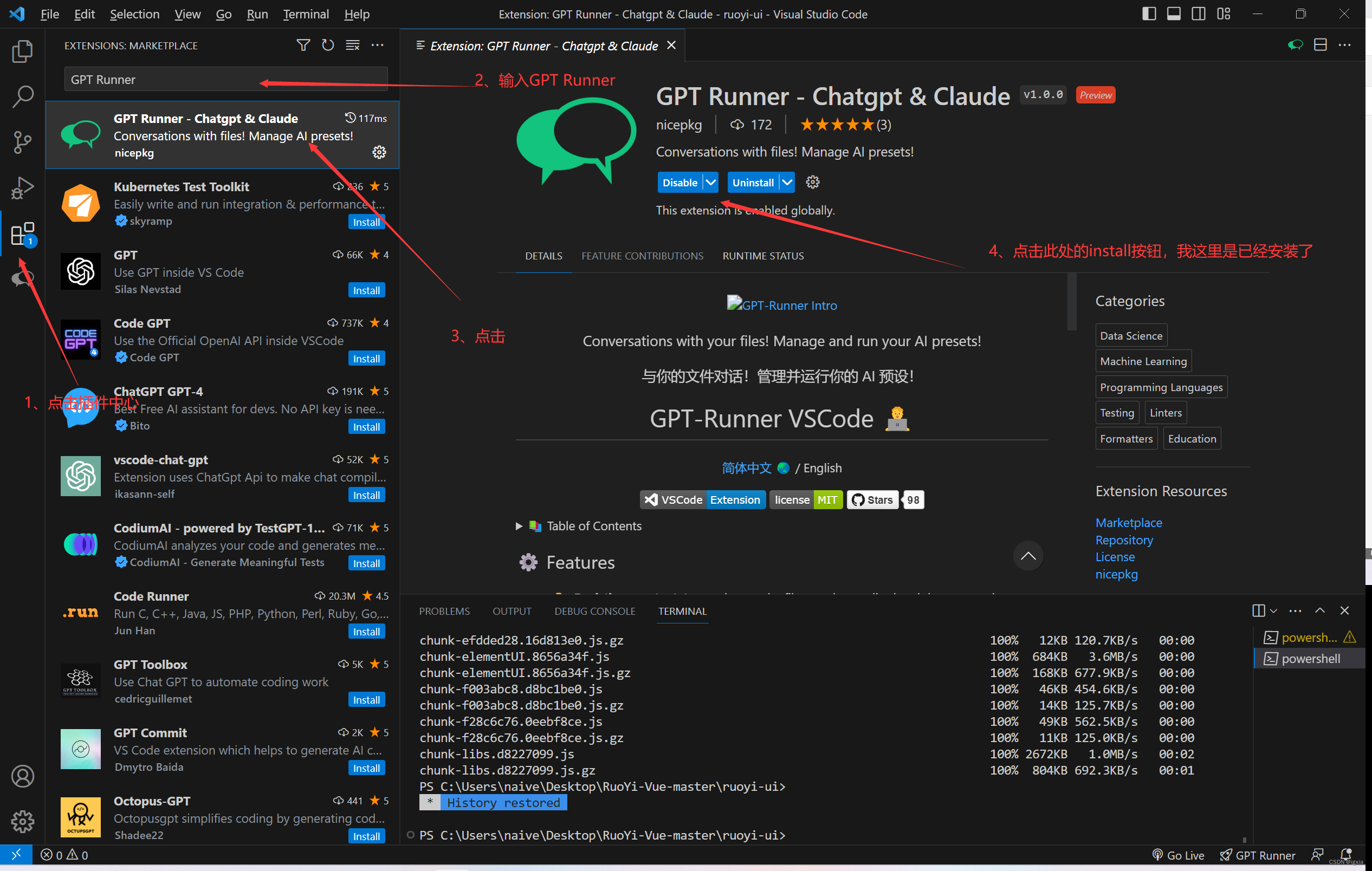Open Views and More Actions in Extensions panel
Image resolution: width=1372 pixels, height=871 pixels.
tap(377, 45)
